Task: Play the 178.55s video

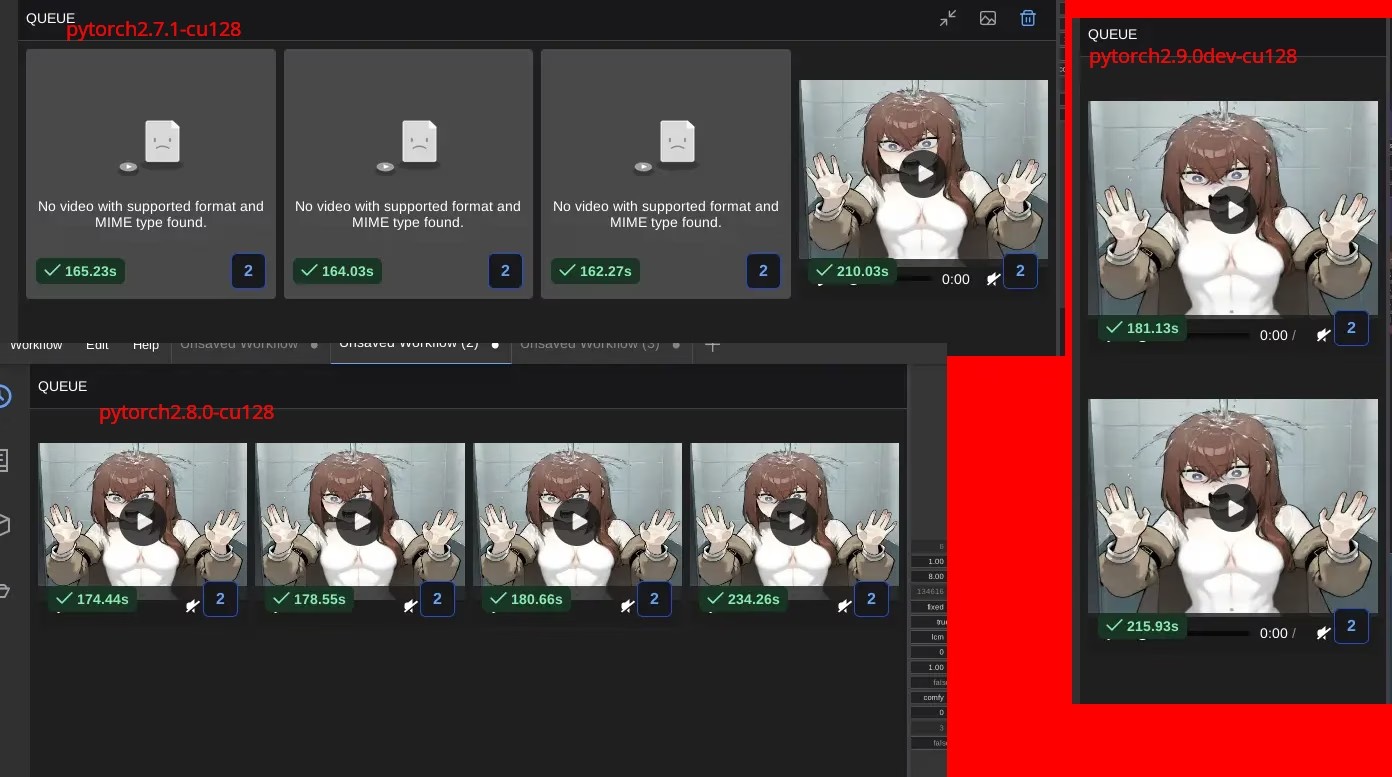Action: point(361,521)
